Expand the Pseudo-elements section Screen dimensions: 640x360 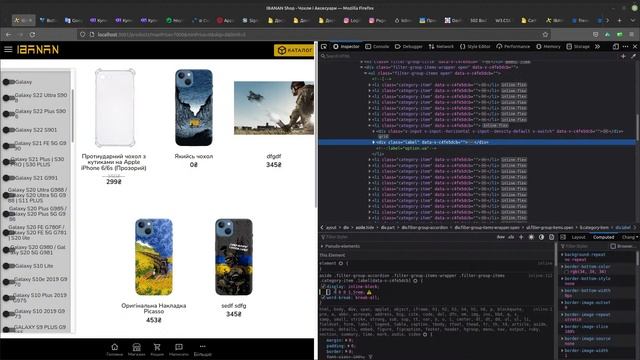(322, 246)
